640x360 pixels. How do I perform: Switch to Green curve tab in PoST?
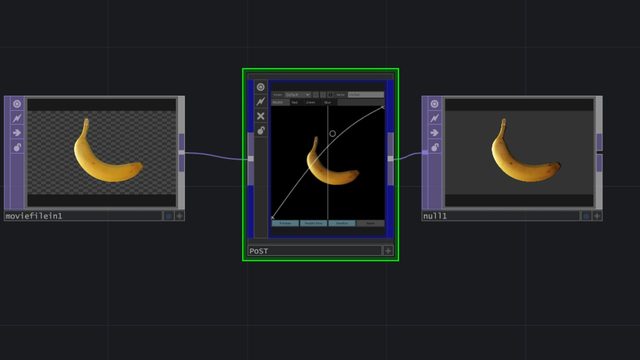[x=311, y=102]
